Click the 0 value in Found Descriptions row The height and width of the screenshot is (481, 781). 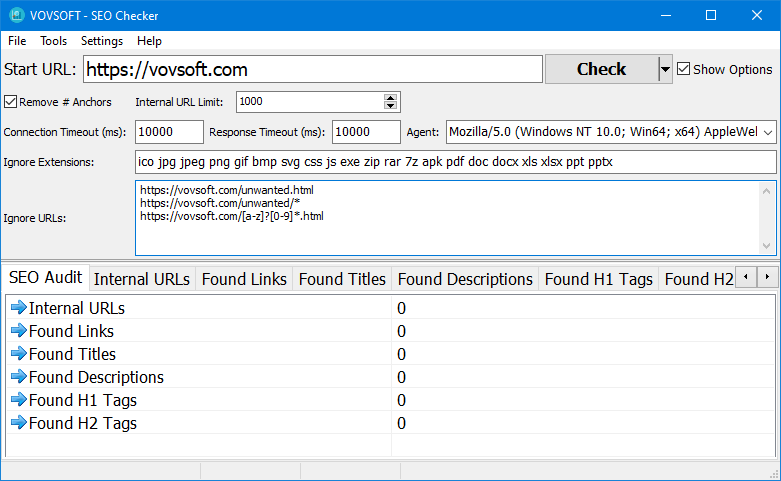click(401, 377)
